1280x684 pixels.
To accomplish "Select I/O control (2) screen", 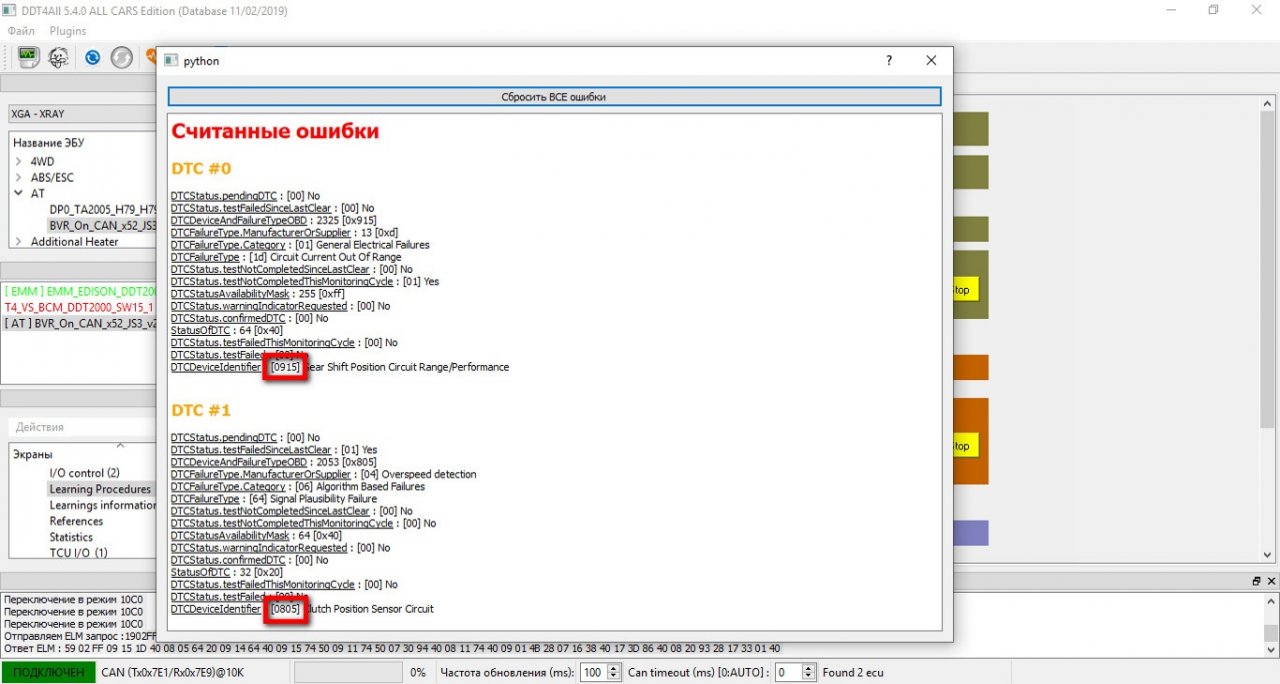I will [x=84, y=473].
